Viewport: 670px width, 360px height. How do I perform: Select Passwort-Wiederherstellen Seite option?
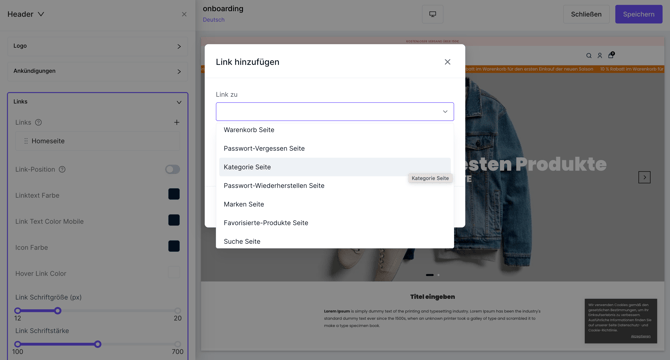tap(335, 186)
